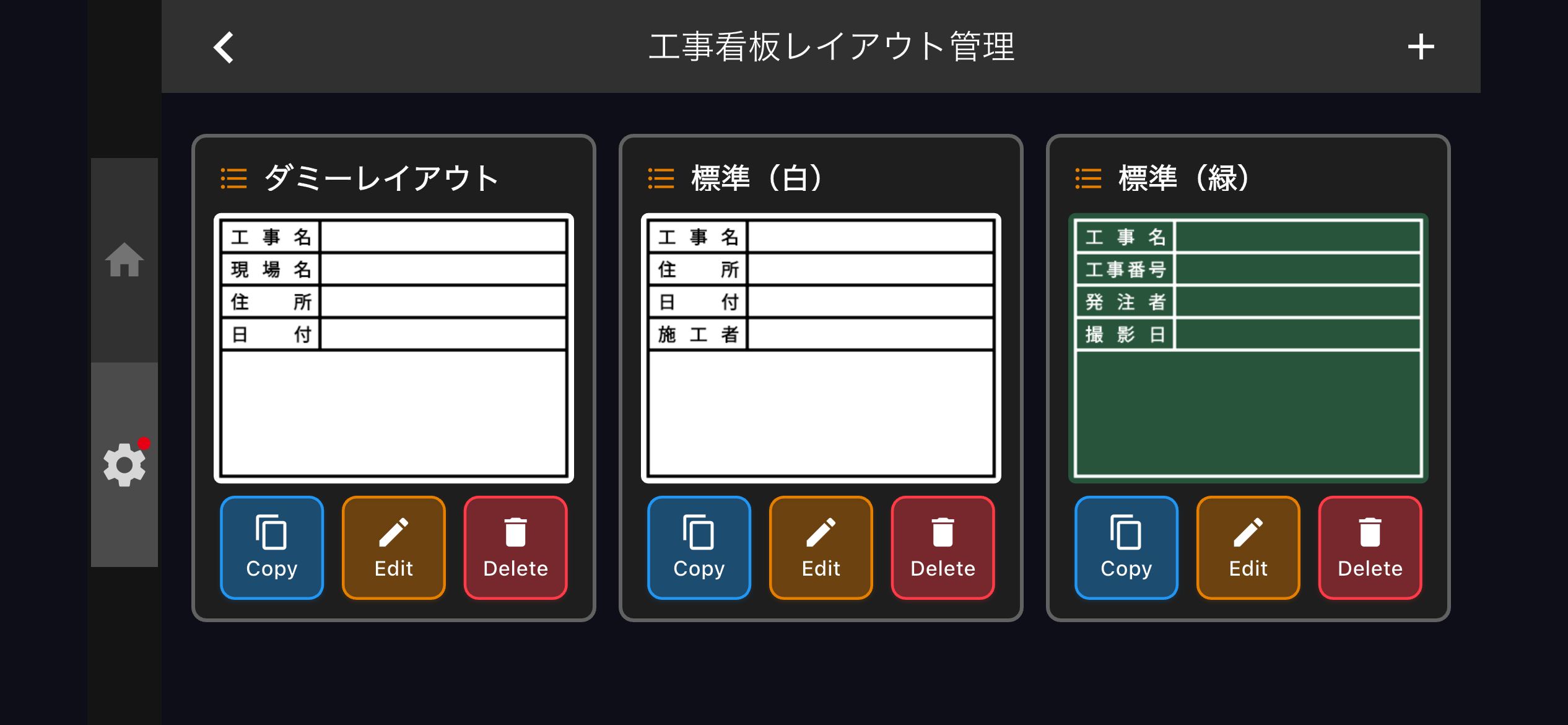This screenshot has height=725, width=1568.
Task: Click the 工事看板レイアウト管理 page title
Action: (831, 47)
